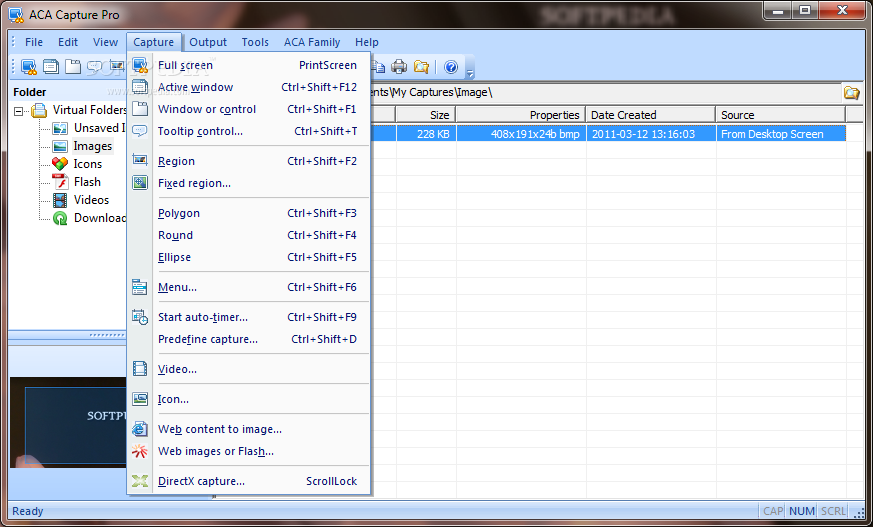Choose Round capture option
The image size is (873, 527).
[249, 235]
